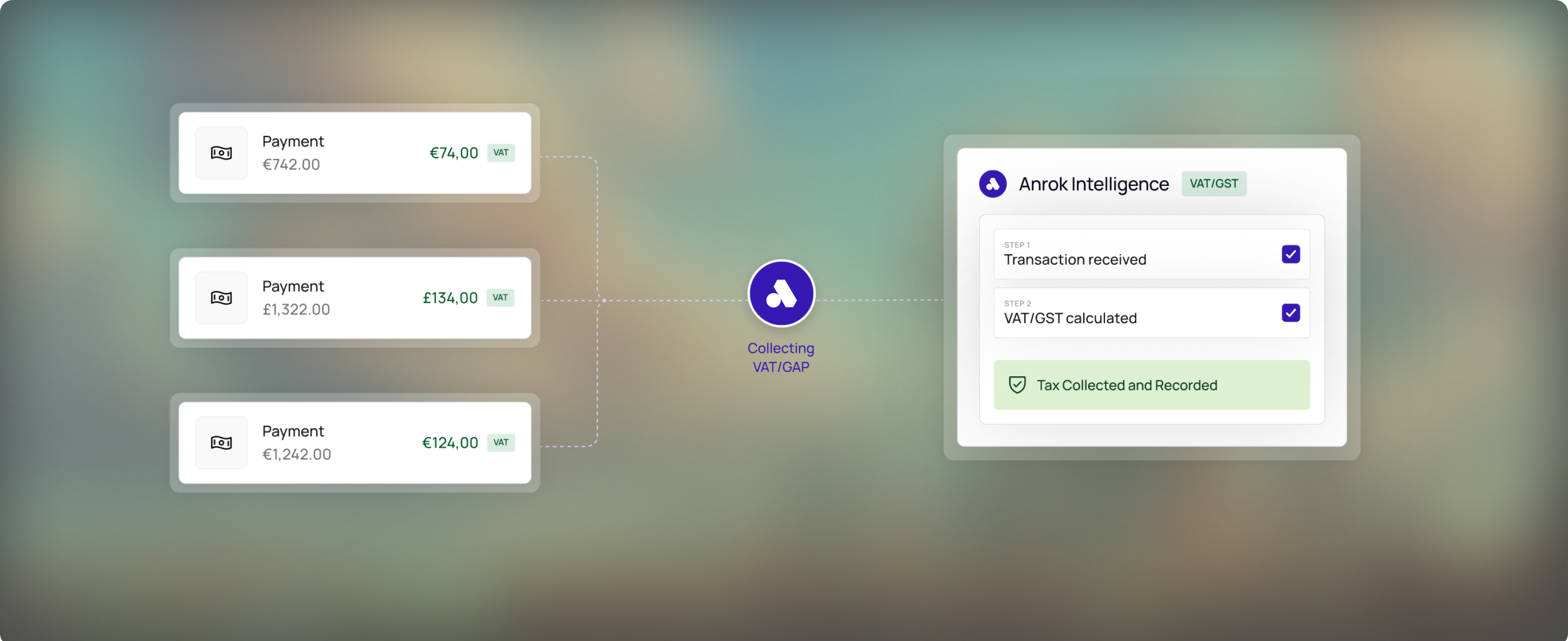Click the STEP 1 label

pos(1017,245)
